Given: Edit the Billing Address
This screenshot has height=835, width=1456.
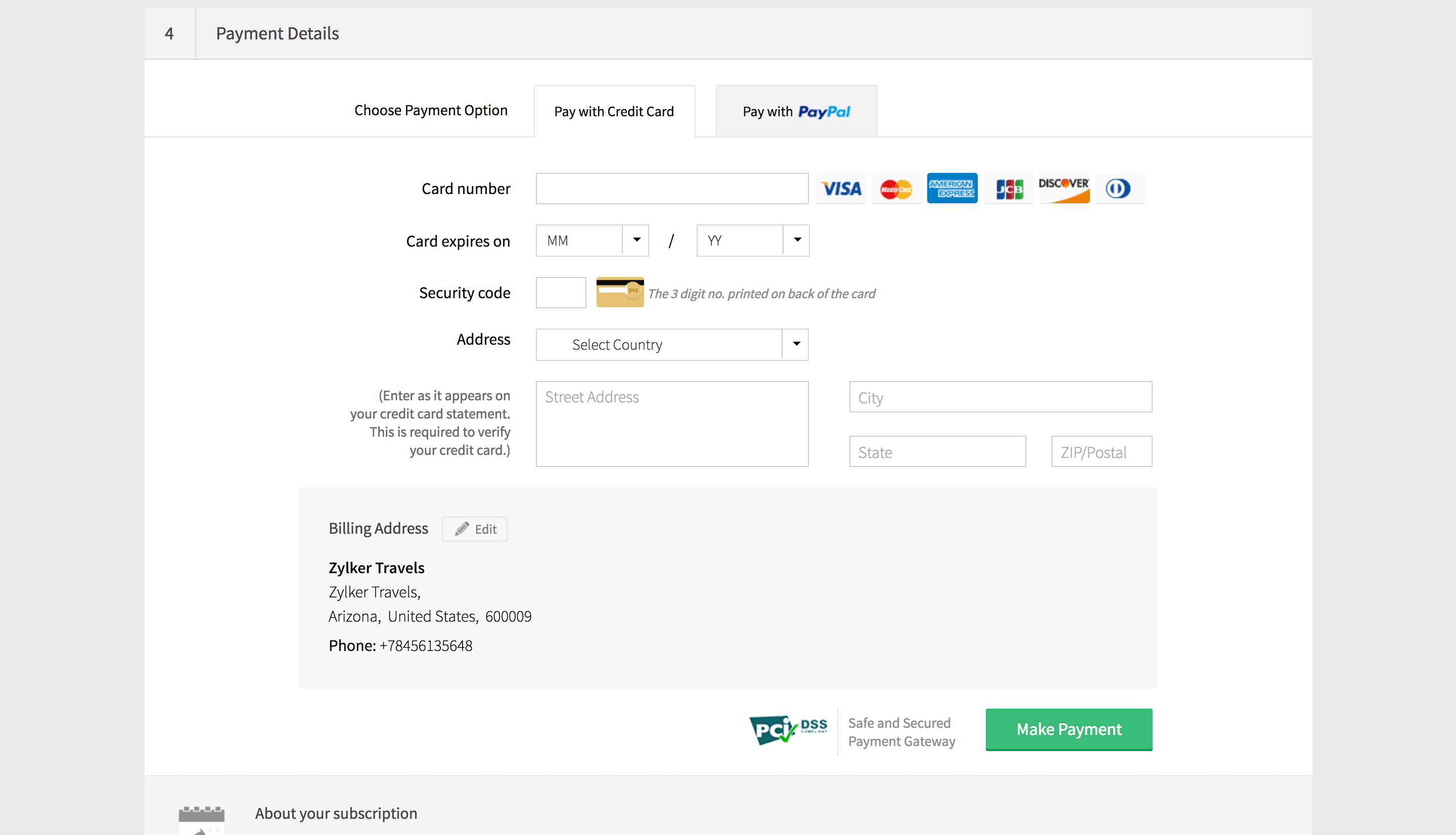Looking at the screenshot, I should [475, 529].
